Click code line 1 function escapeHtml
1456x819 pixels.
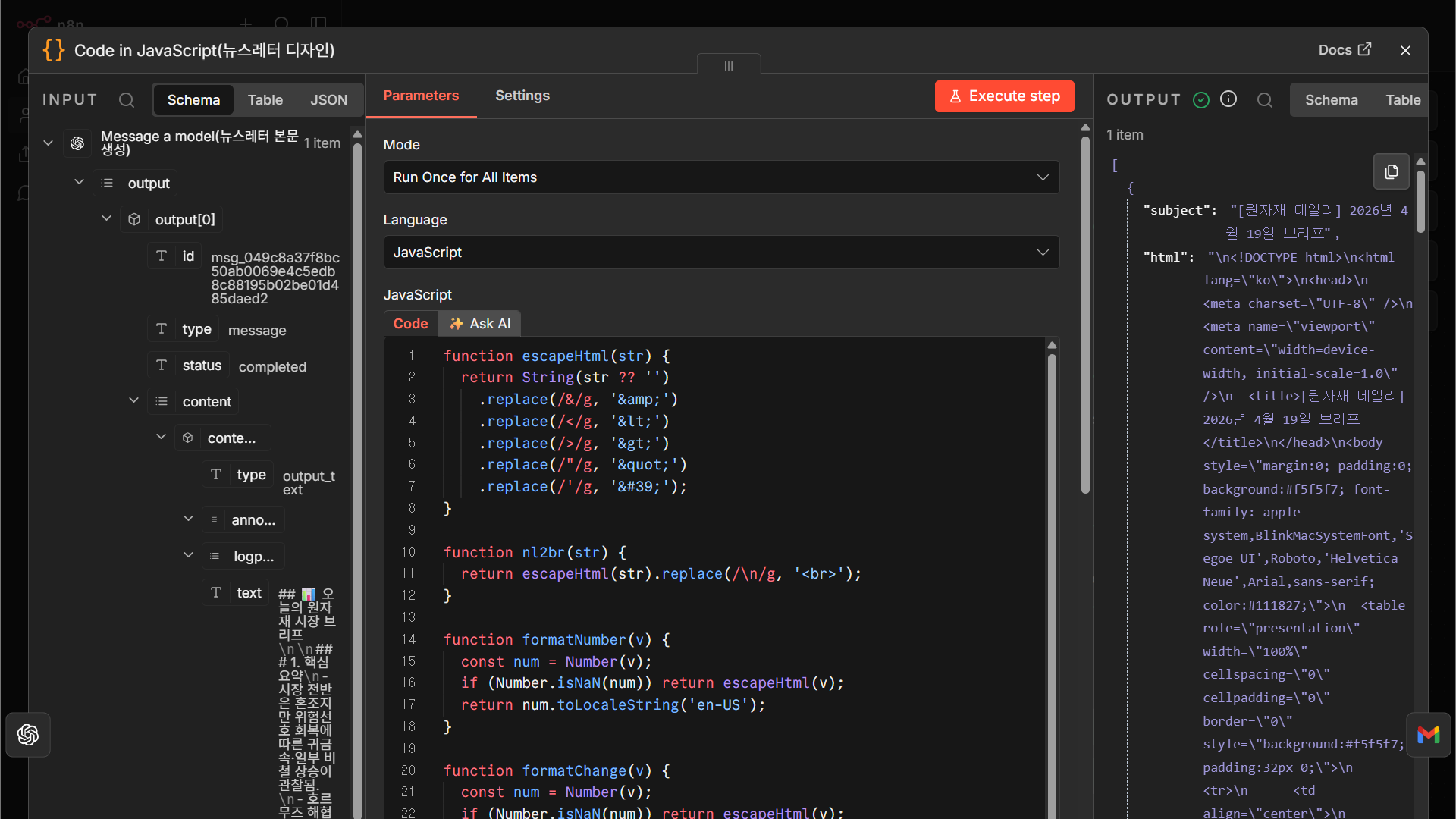(x=557, y=356)
